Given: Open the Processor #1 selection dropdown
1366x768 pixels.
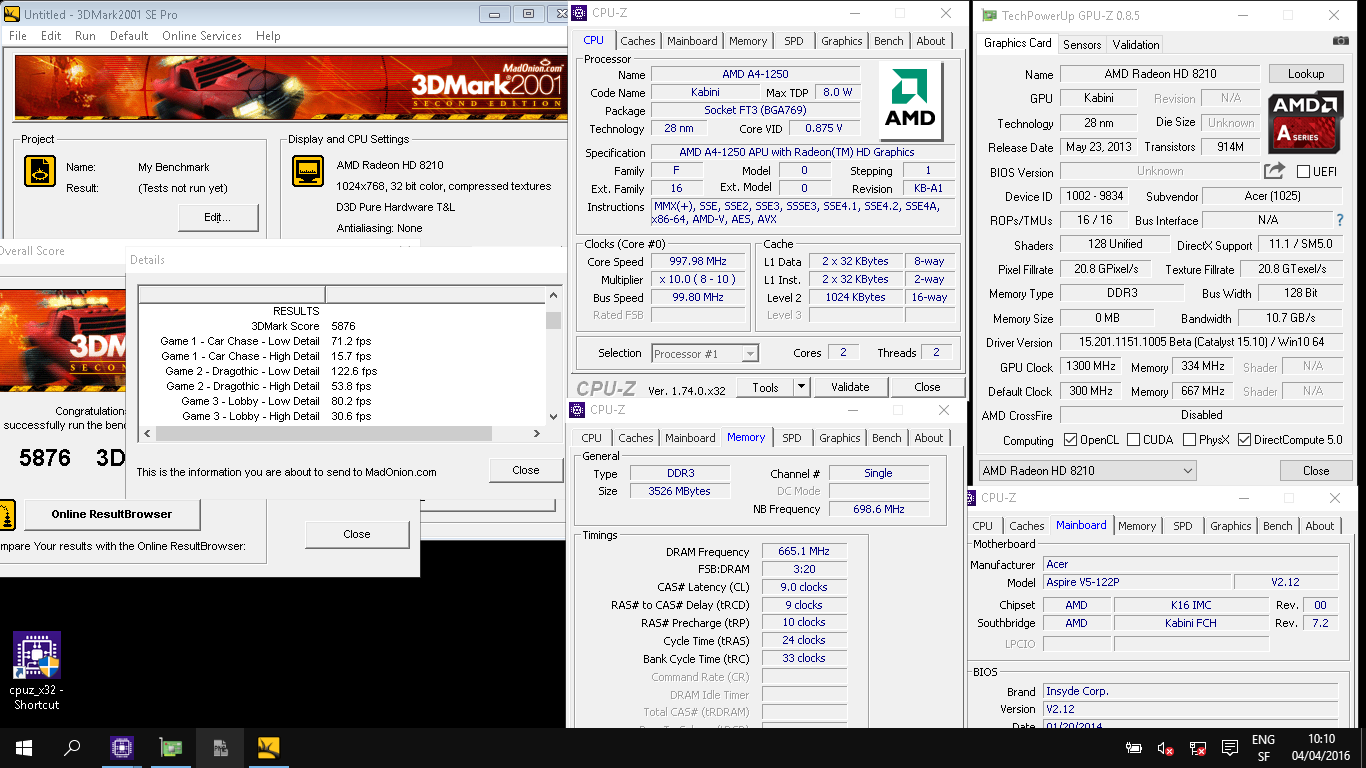Looking at the screenshot, I should click(x=705, y=353).
